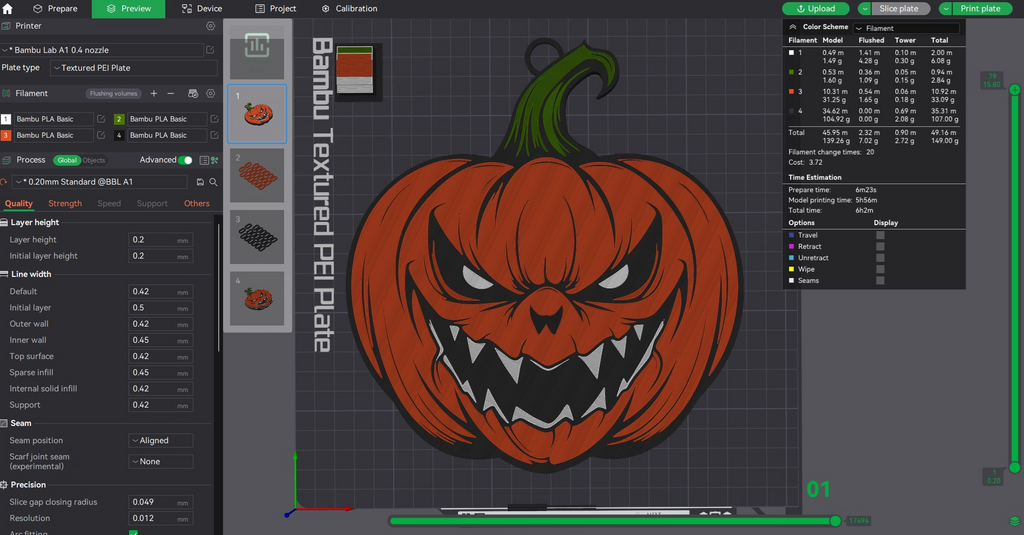1024x535 pixels.
Task: Open the Calibration menu
Action: pos(349,8)
